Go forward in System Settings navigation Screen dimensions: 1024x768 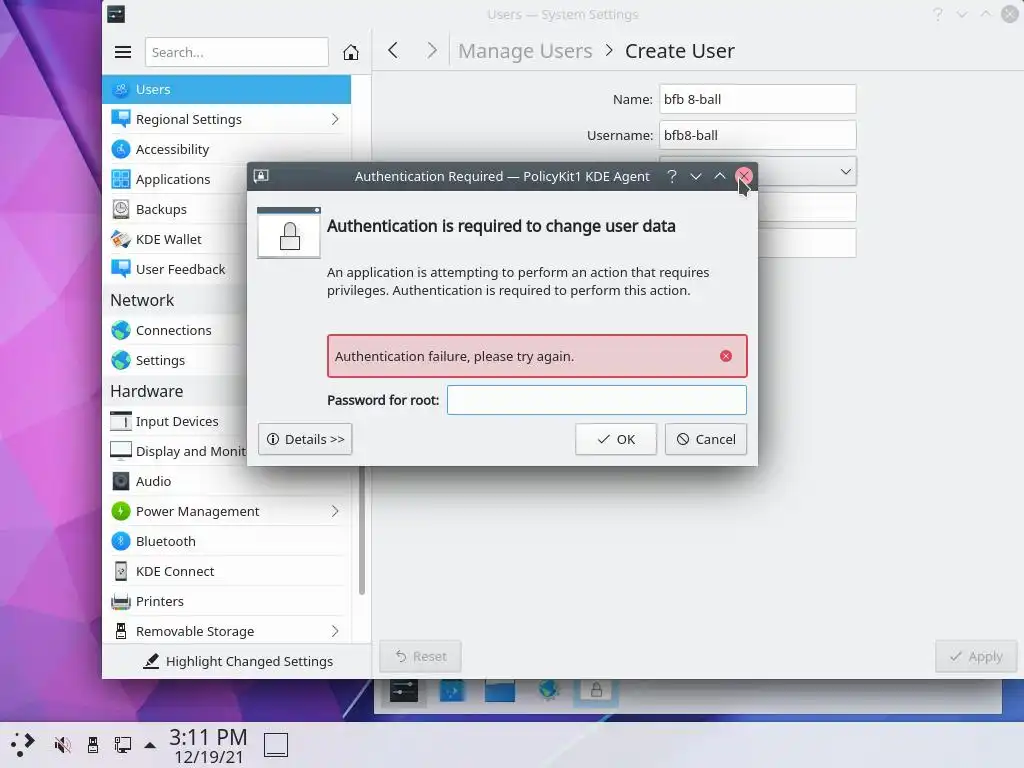click(432, 50)
